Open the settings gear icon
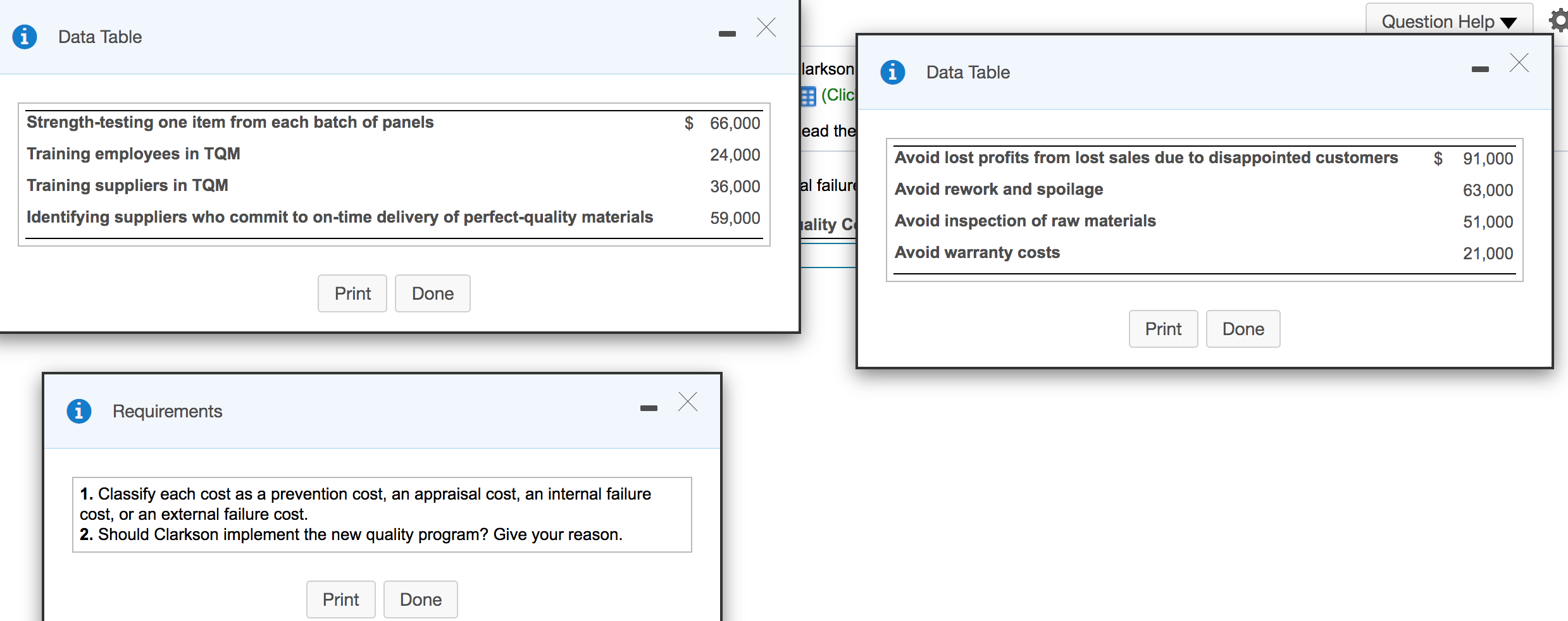The image size is (1568, 621). [x=1559, y=21]
